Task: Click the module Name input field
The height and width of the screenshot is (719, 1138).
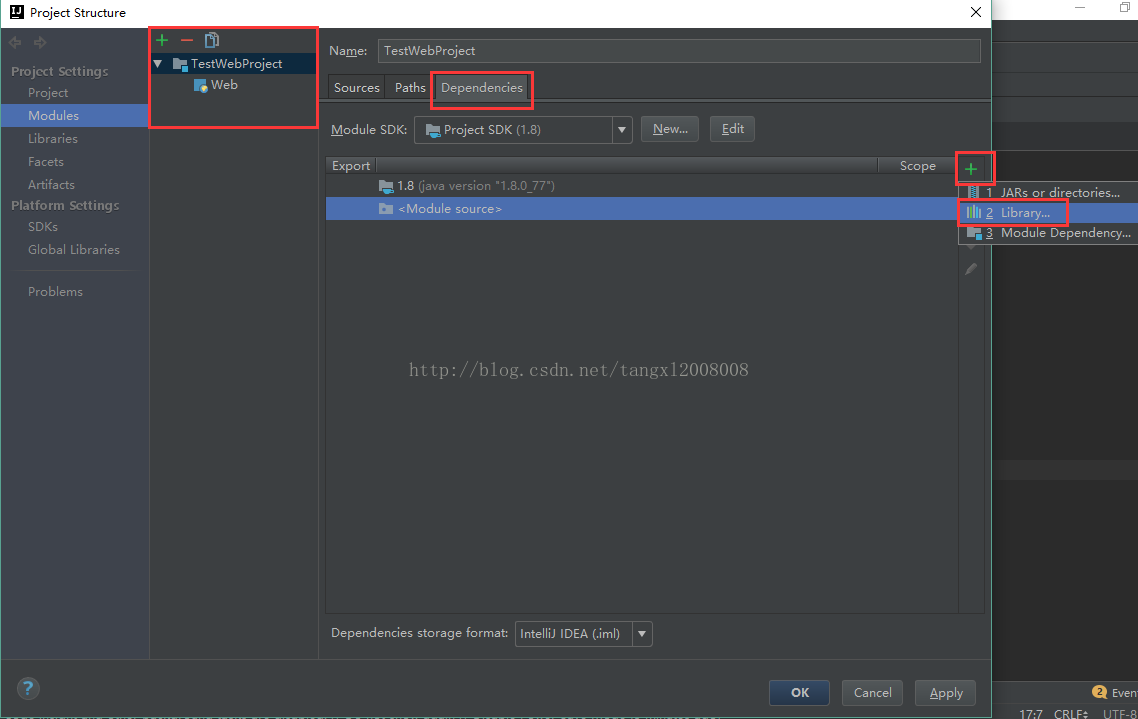Action: (x=679, y=51)
